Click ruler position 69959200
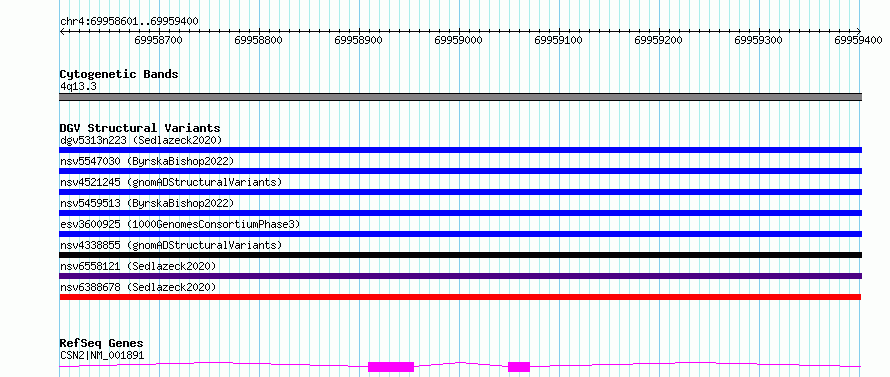 [x=659, y=40]
